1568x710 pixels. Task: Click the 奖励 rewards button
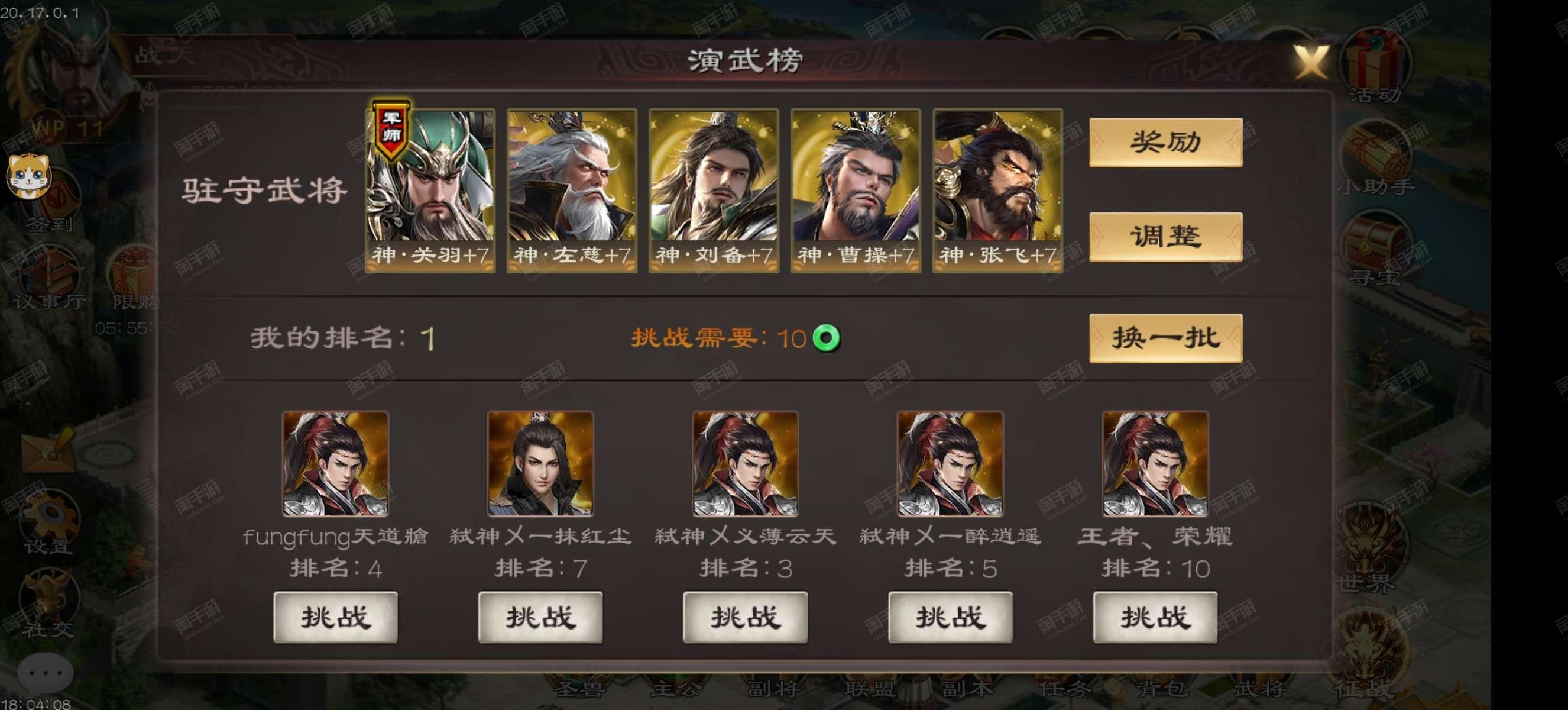(x=1165, y=142)
